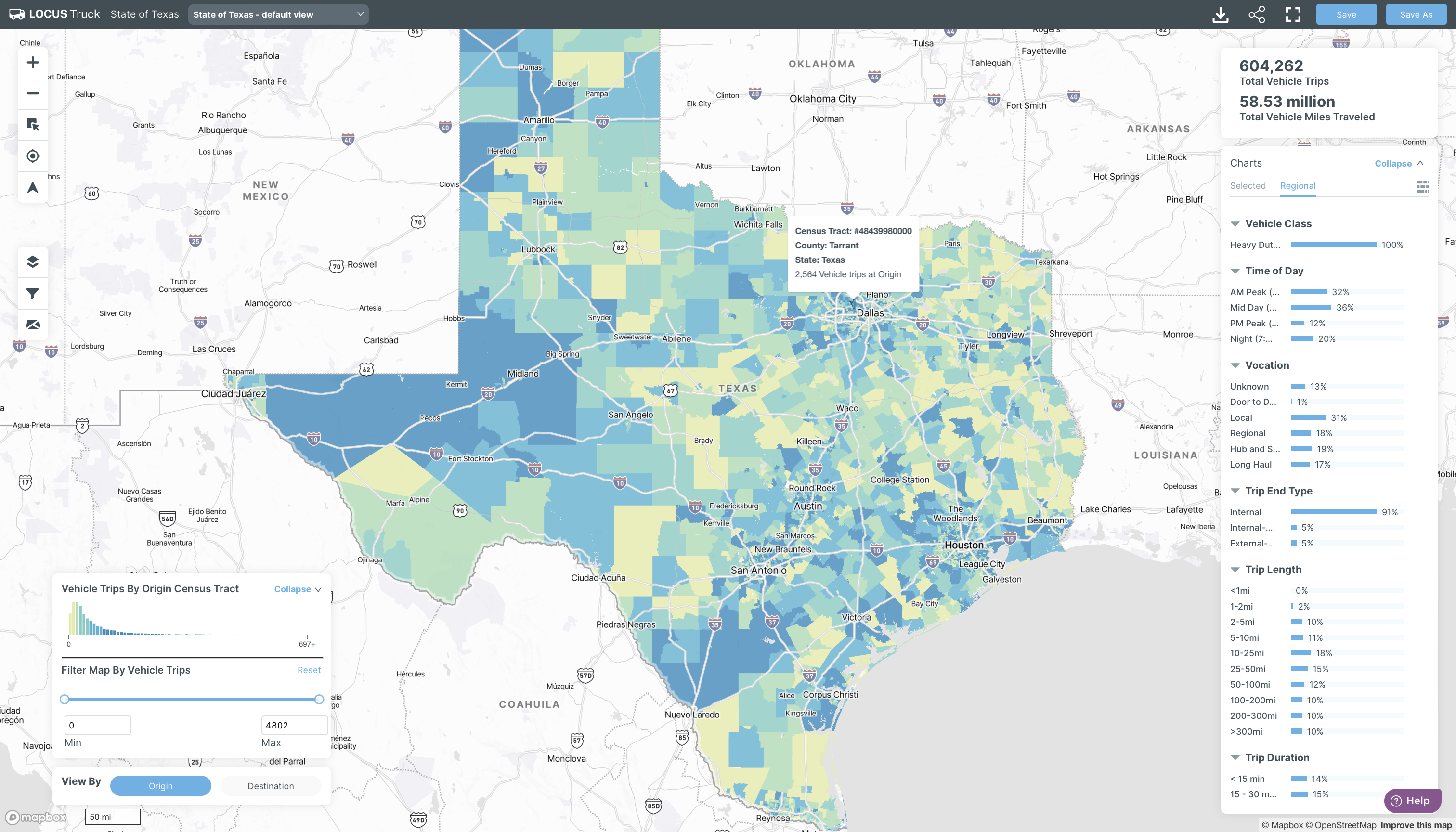This screenshot has height=832, width=1456.
Task: Click the Night time of day row
Action: (x=1316, y=339)
